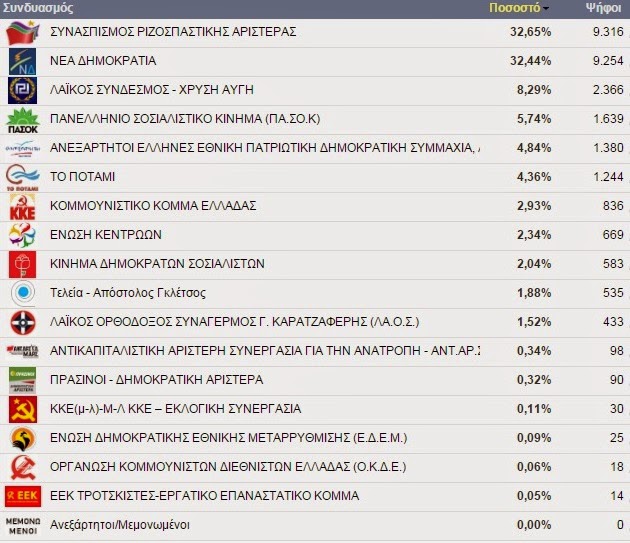Click the Ένωση Κεντρώων colorful logo
The width and height of the screenshot is (630, 543).
pos(22,236)
